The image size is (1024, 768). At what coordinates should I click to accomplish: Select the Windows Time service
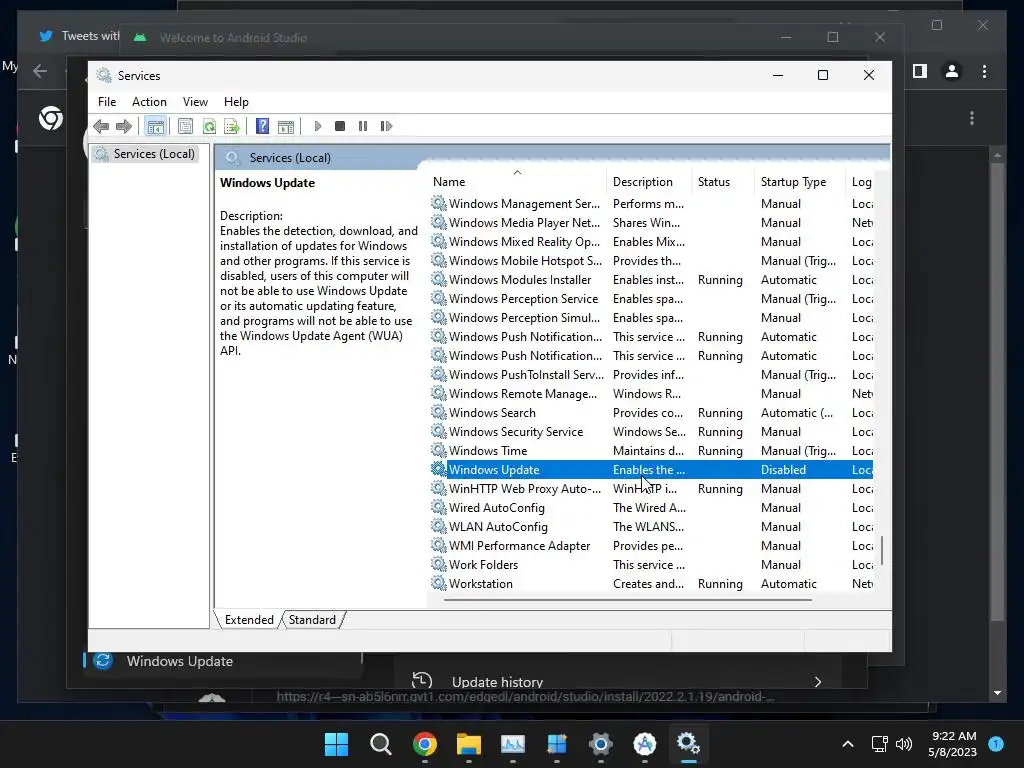pyautogui.click(x=651, y=451)
